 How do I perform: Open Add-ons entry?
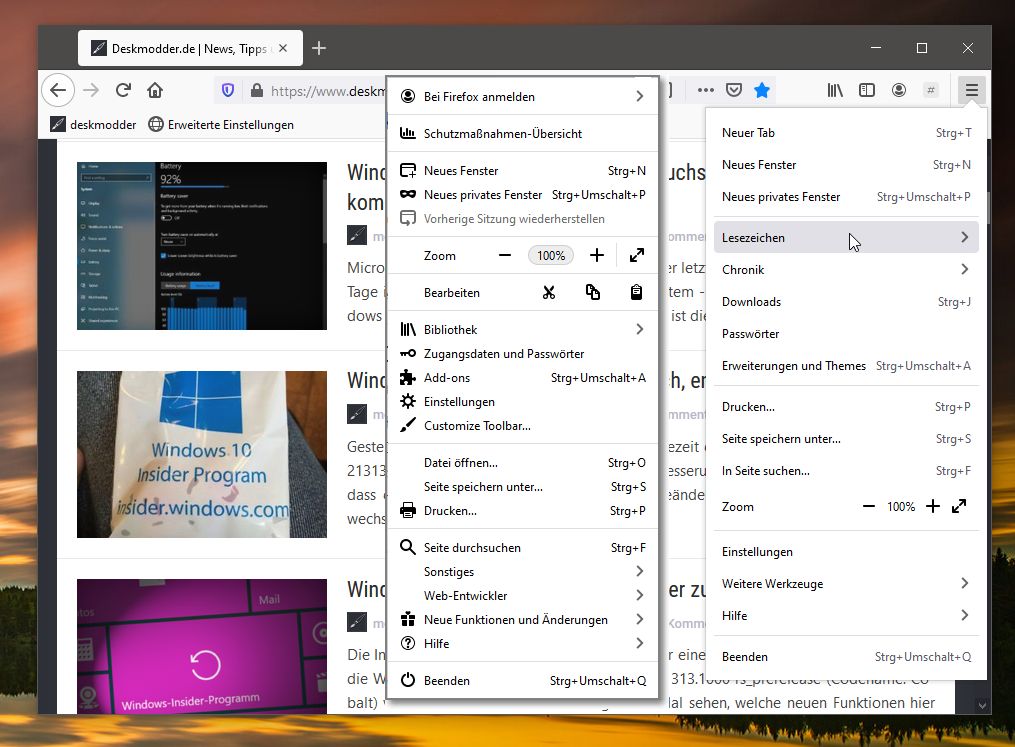(x=522, y=377)
